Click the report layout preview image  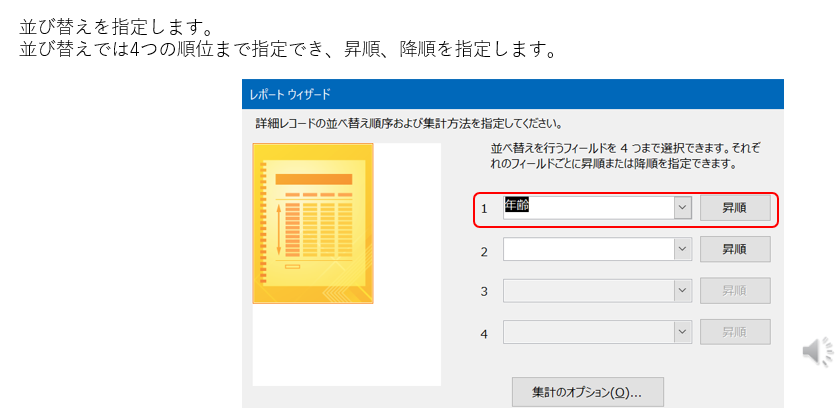[313, 223]
